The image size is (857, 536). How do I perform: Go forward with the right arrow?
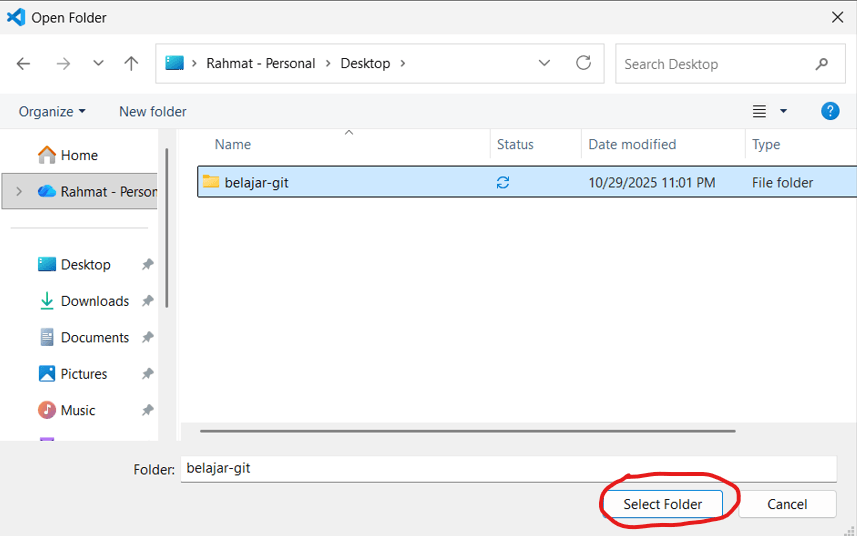coord(63,64)
